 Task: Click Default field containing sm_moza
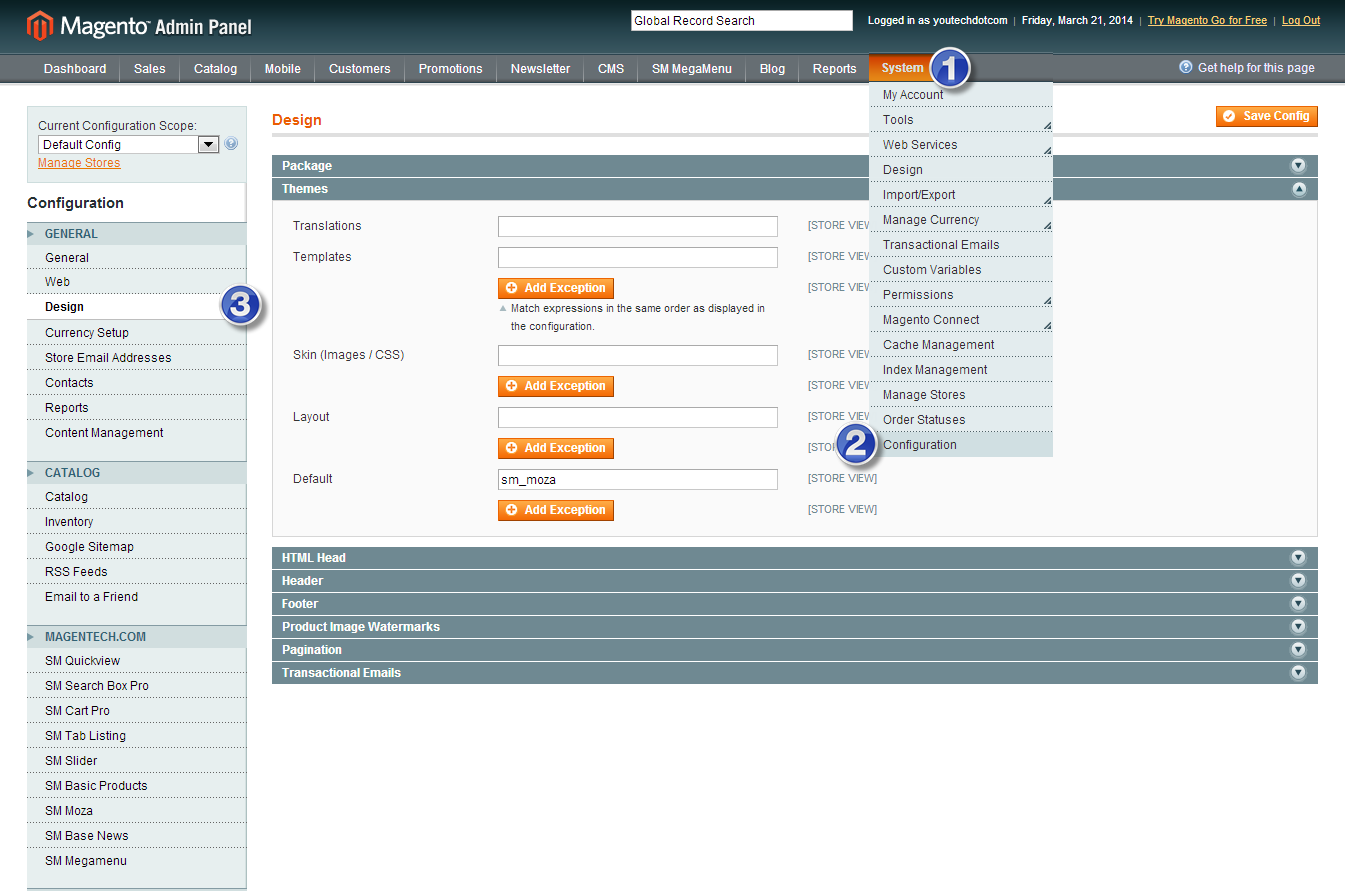pos(638,479)
